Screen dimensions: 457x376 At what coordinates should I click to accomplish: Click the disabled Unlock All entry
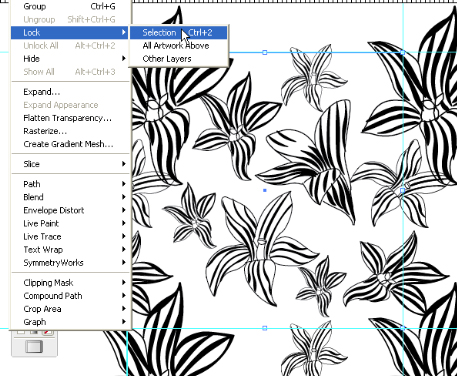pos(70,46)
